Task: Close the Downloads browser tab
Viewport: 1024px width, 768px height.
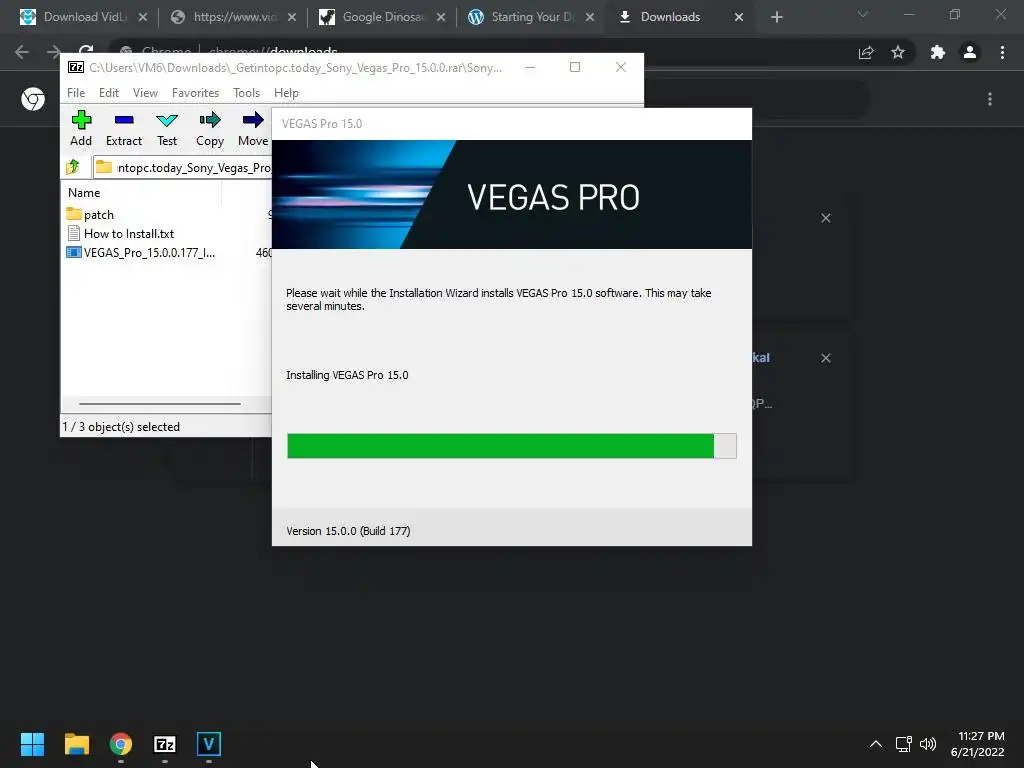Action: [x=739, y=17]
